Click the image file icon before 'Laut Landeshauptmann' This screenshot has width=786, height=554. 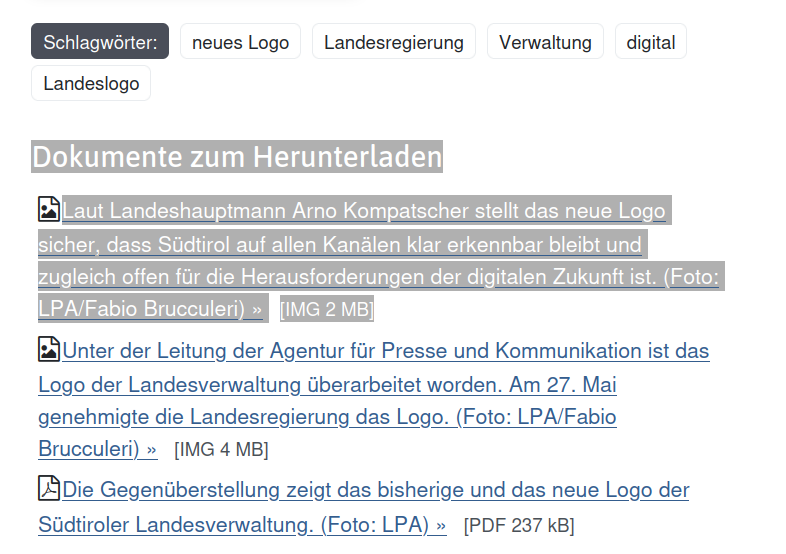[x=49, y=209]
